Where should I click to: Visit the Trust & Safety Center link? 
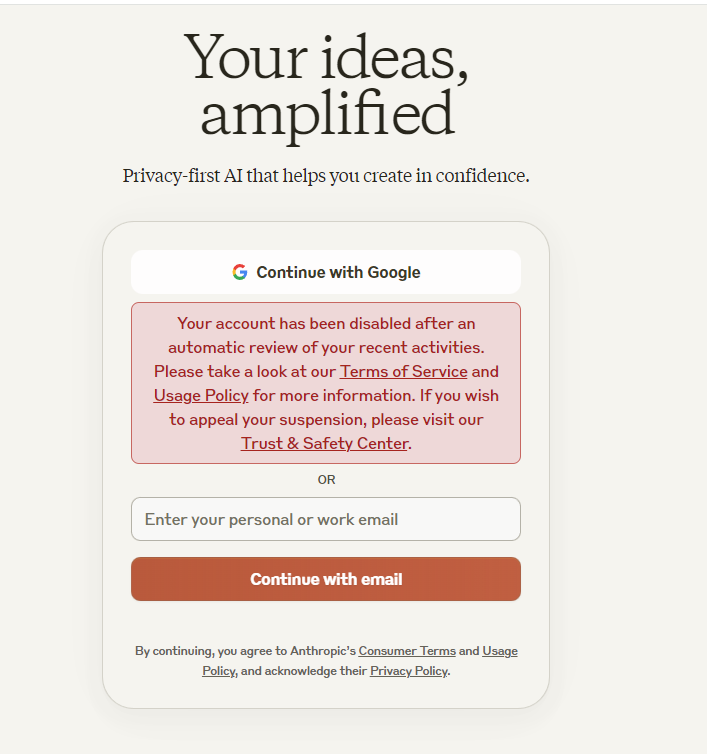click(x=325, y=443)
